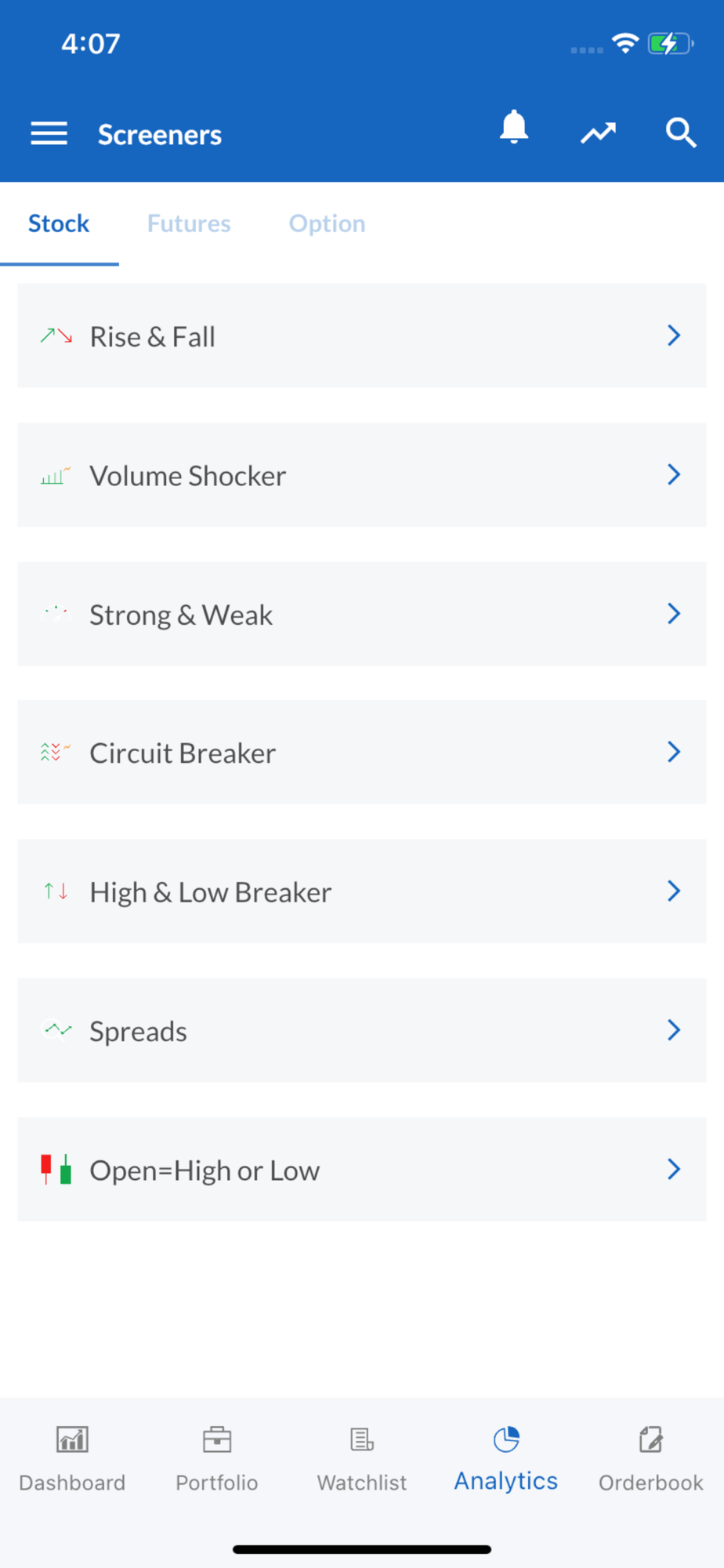The width and height of the screenshot is (724, 1568).
Task: Open the Strong & Weak screener
Action: [x=361, y=614]
